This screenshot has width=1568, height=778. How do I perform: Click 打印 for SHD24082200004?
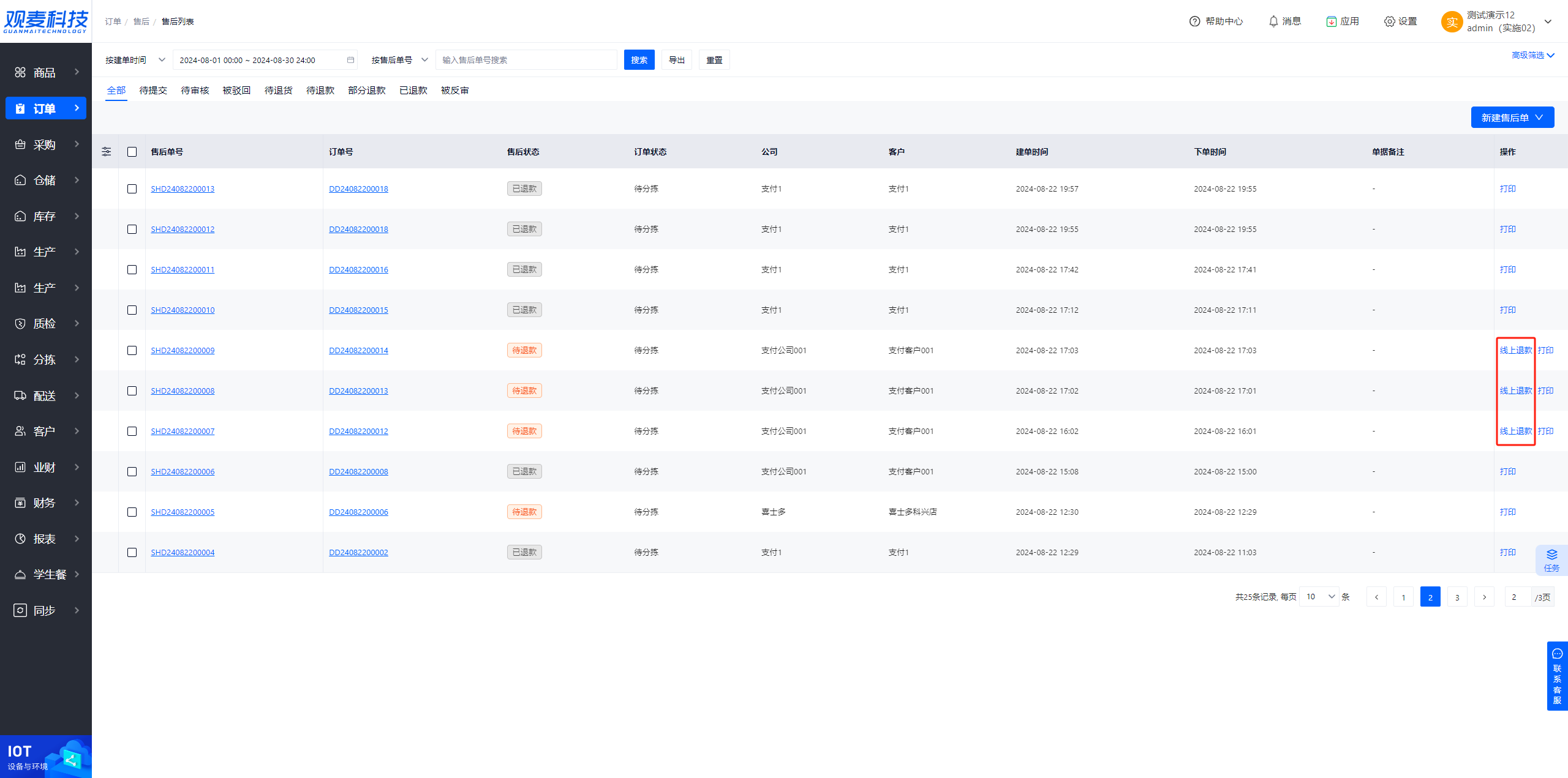[1508, 552]
